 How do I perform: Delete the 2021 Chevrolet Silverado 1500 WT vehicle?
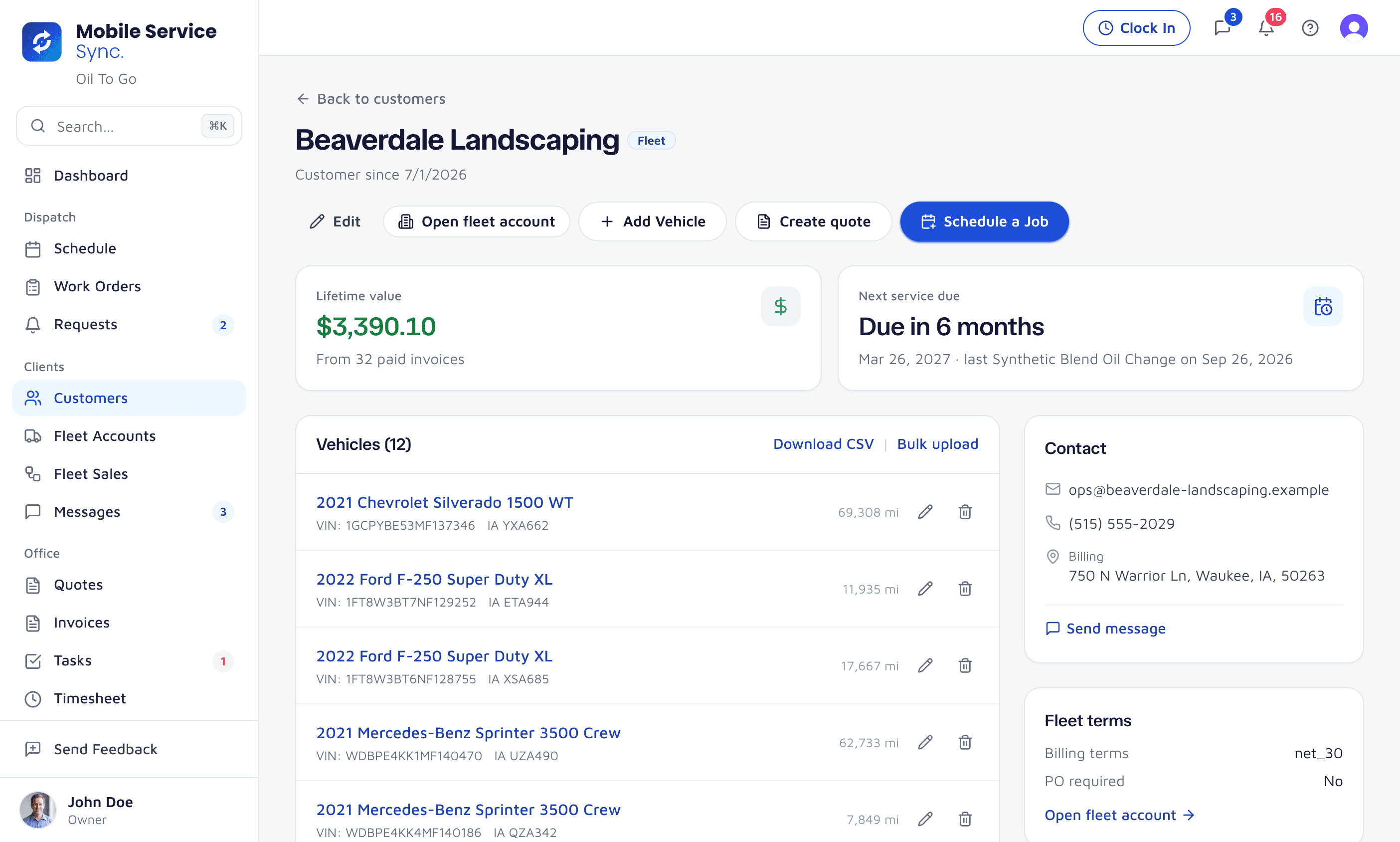coord(965,512)
